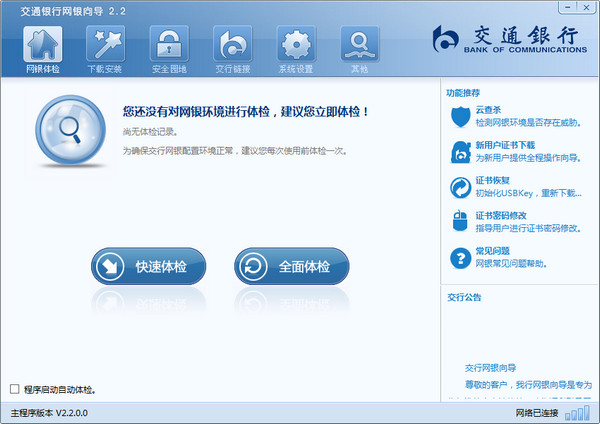Open the 安全园地 lock icon

coord(169,44)
